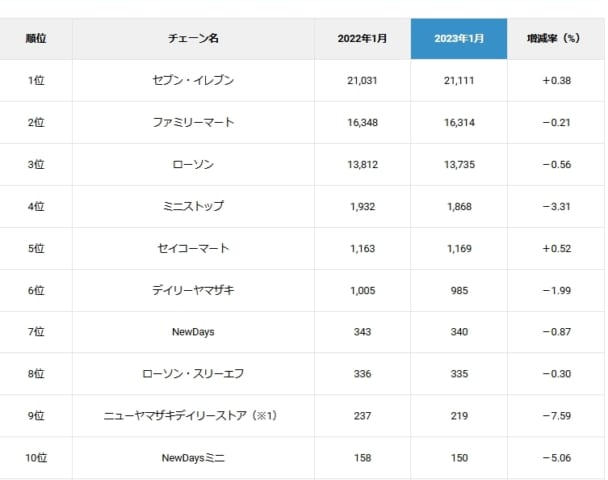The image size is (608, 480).
Task: Click ニューヤマザキデイリーストア（※1） entry
Action: point(194,416)
